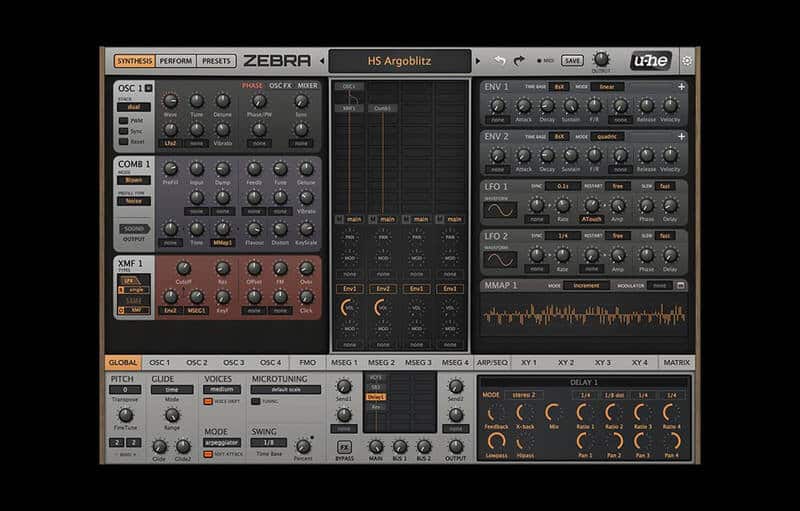800x511 pixels.
Task: Open the Glide mode menu showing time
Action: [172, 390]
